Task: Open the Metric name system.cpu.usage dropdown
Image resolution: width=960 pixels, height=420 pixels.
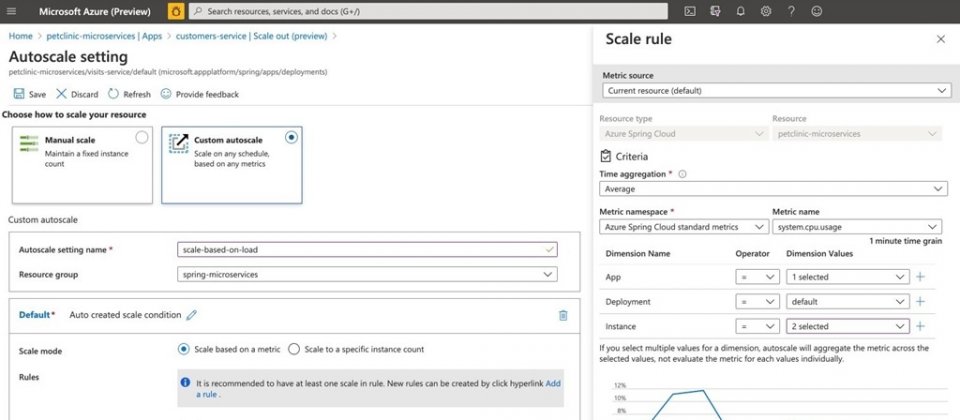Action: click(x=857, y=227)
